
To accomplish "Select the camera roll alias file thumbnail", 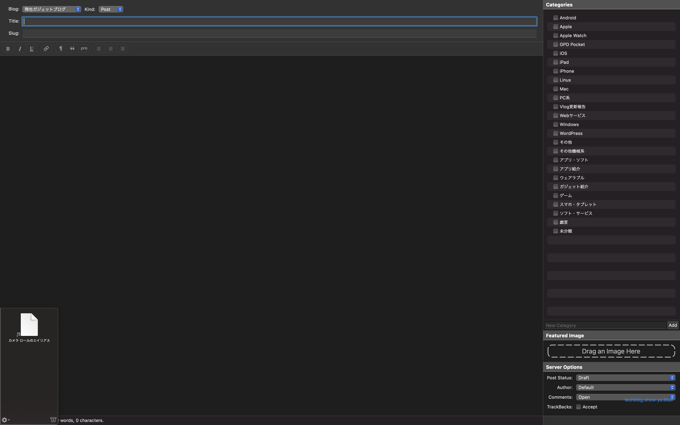I will pyautogui.click(x=29, y=325).
